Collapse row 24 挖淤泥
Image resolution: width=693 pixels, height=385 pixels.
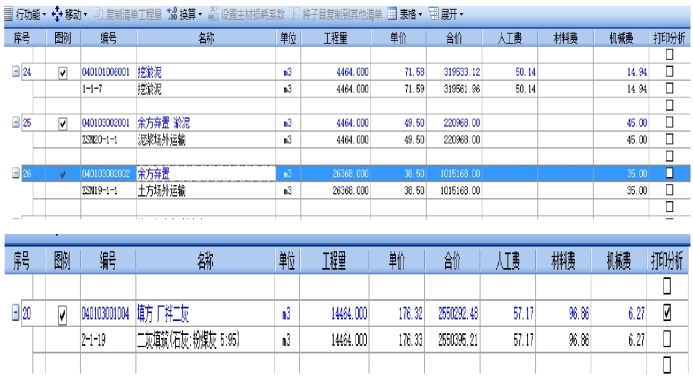tap(16, 72)
